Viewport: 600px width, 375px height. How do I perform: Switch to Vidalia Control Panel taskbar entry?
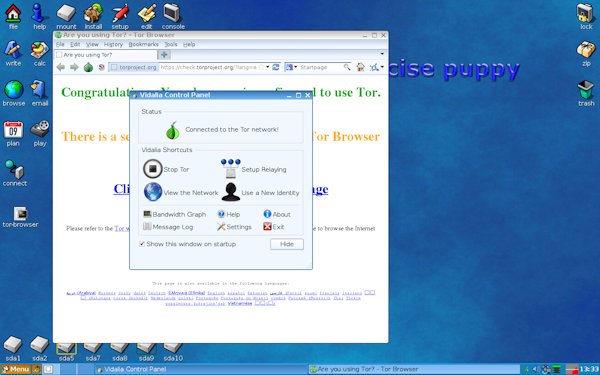pyautogui.click(x=200, y=369)
